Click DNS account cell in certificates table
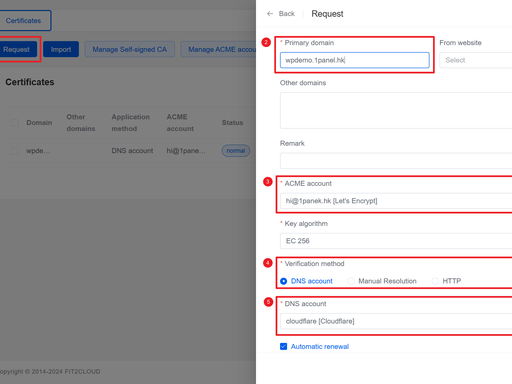The width and height of the screenshot is (512, 384). click(x=132, y=151)
